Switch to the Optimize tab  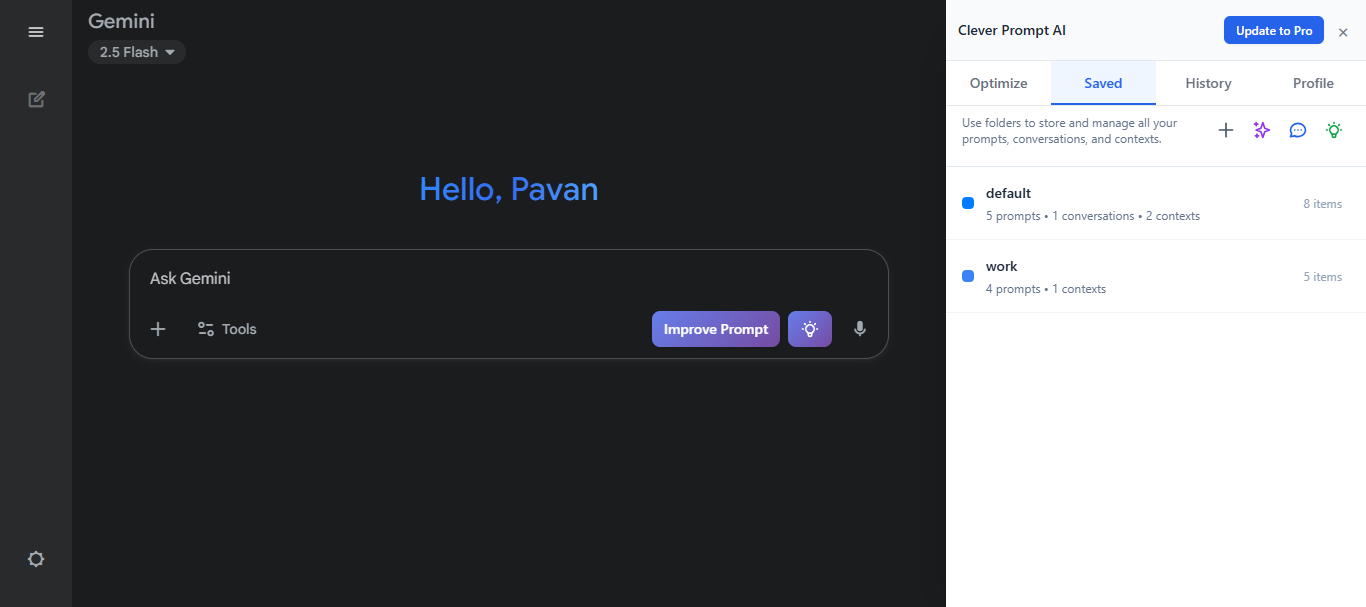coord(998,83)
